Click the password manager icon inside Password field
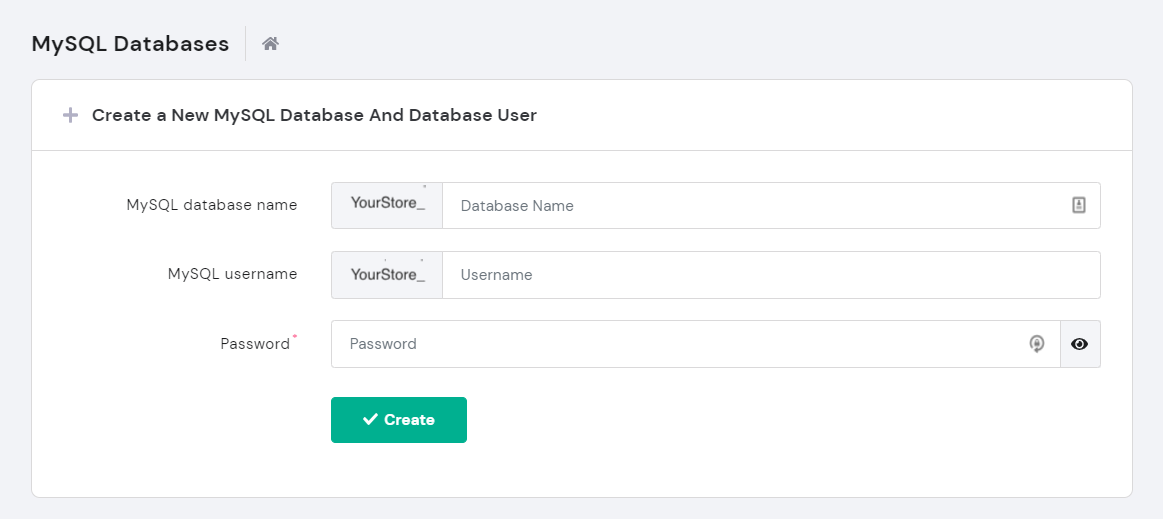Viewport: 1163px width, 519px height. (x=1037, y=344)
